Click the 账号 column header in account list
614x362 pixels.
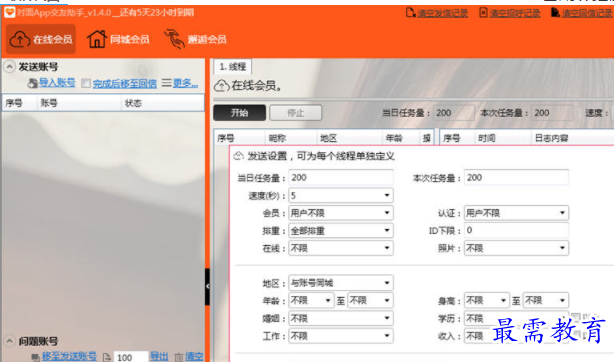coord(78,103)
